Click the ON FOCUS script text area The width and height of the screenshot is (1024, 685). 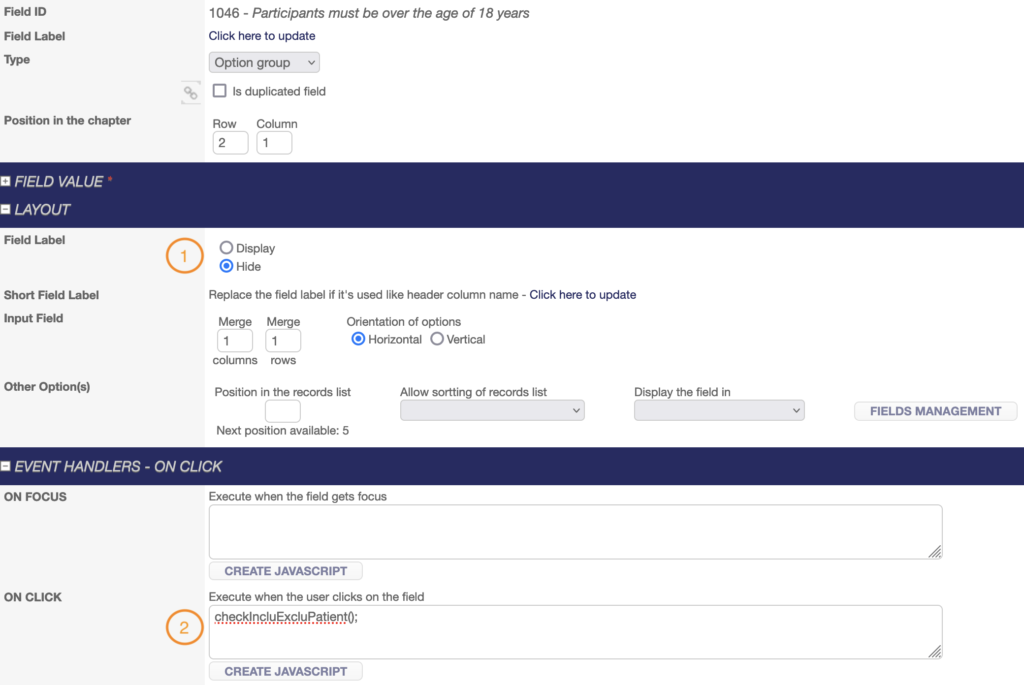[x=575, y=531]
